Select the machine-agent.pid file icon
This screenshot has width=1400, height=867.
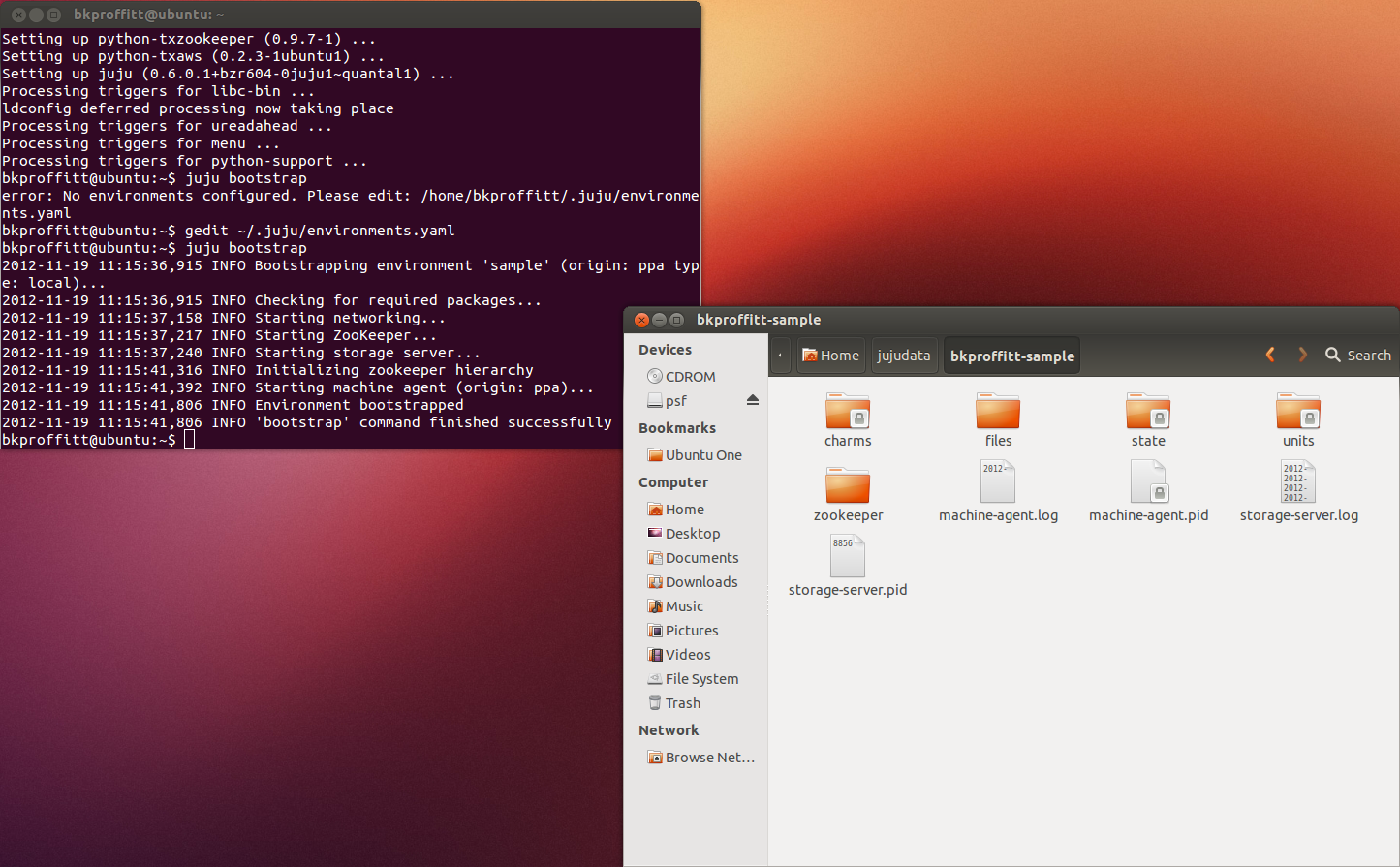click(1148, 481)
